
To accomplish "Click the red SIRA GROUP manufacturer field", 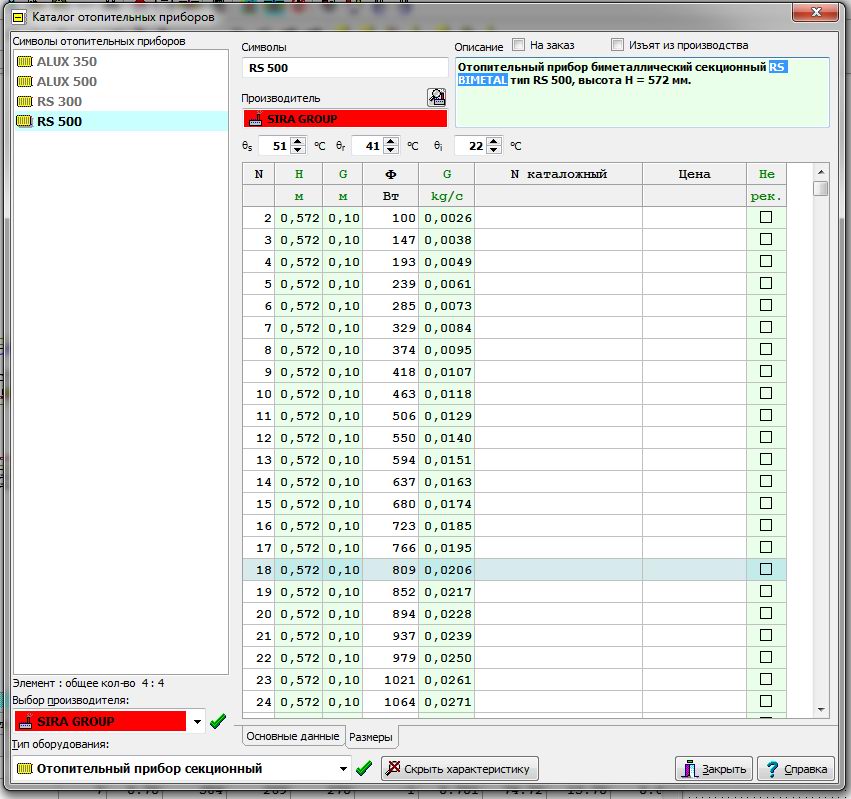I will [345, 119].
